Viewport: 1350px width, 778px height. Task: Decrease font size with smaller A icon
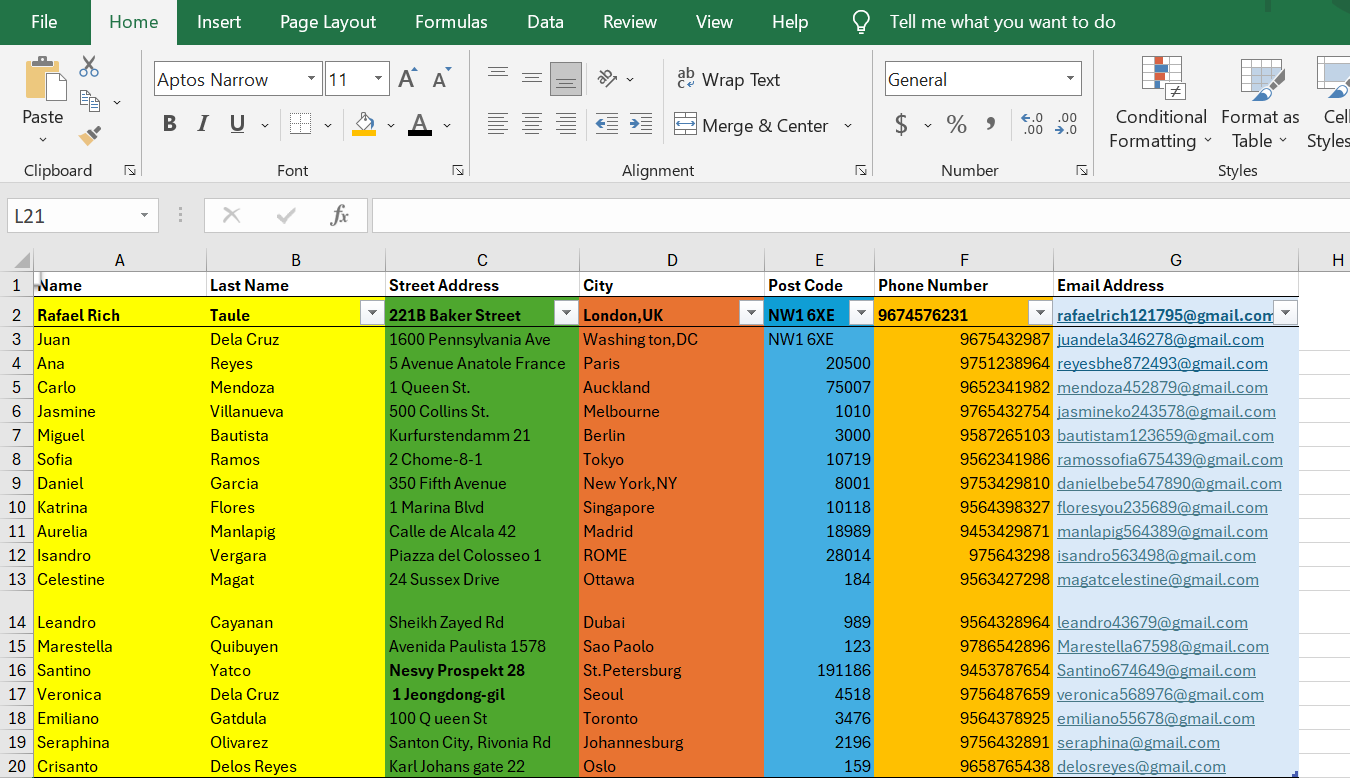441,79
